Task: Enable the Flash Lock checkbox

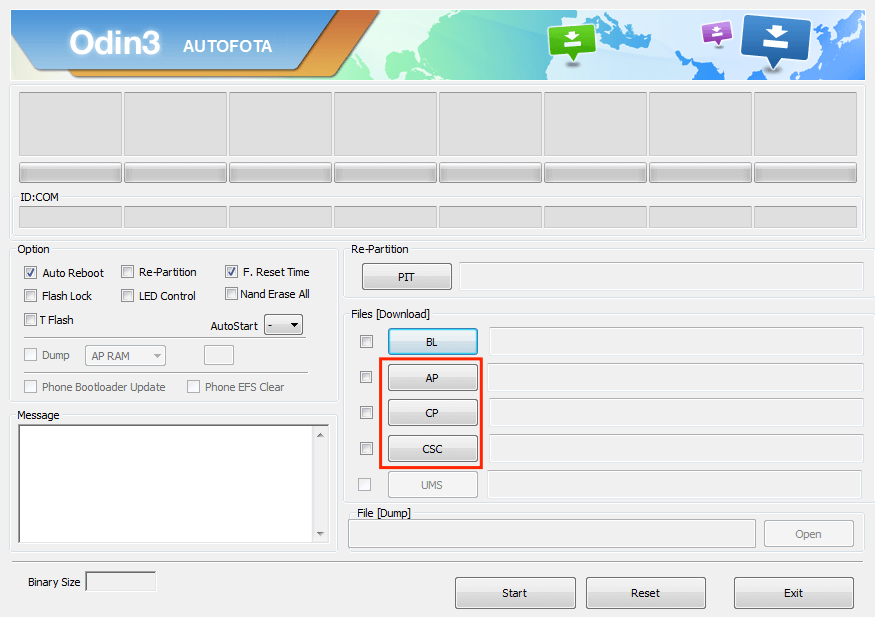Action: 30,296
